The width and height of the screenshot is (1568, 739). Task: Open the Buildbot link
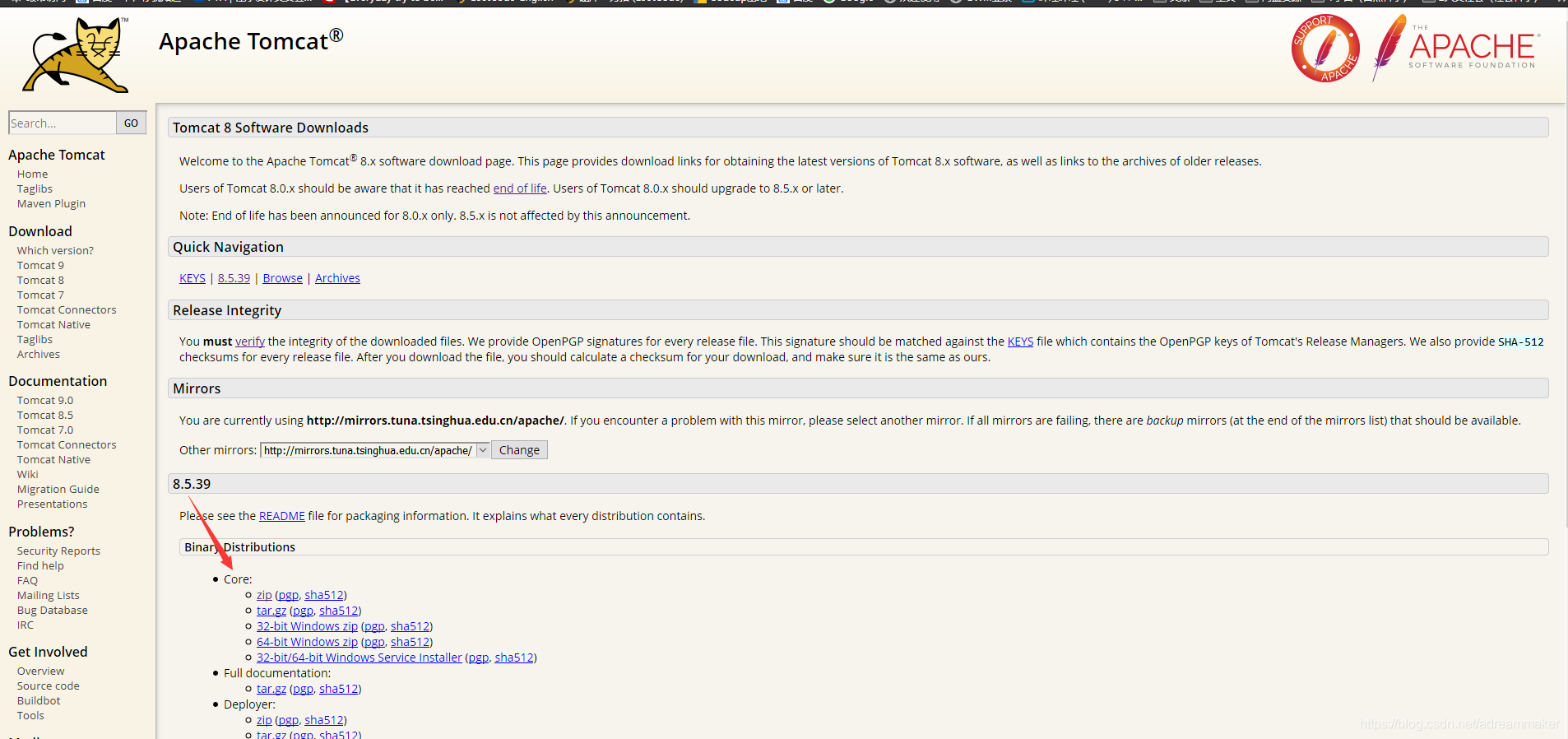click(39, 700)
